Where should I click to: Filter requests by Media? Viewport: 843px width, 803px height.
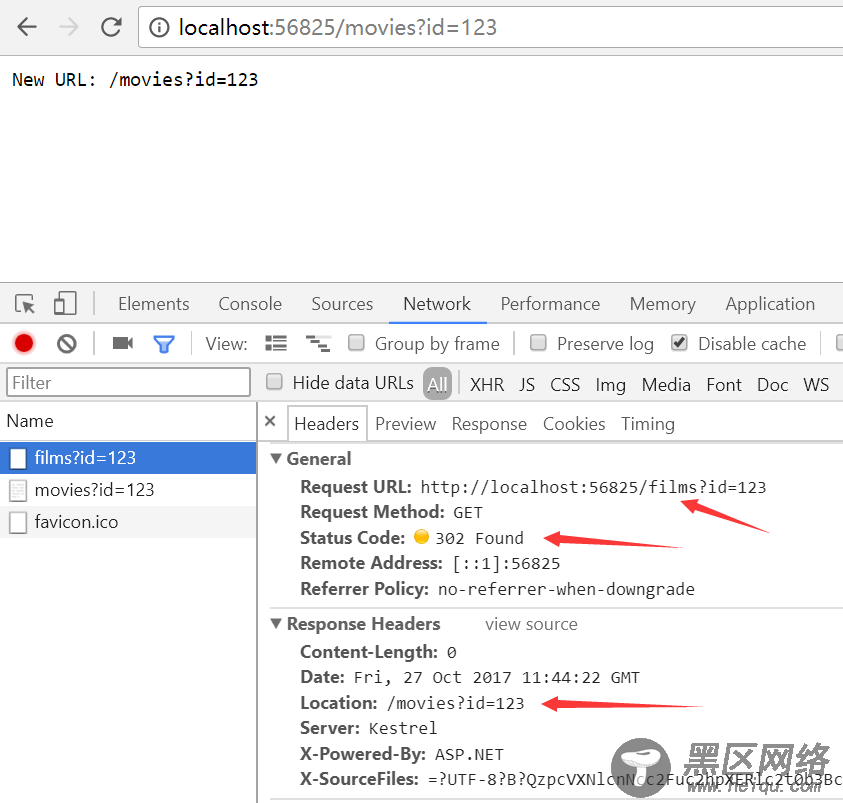pyautogui.click(x=666, y=384)
